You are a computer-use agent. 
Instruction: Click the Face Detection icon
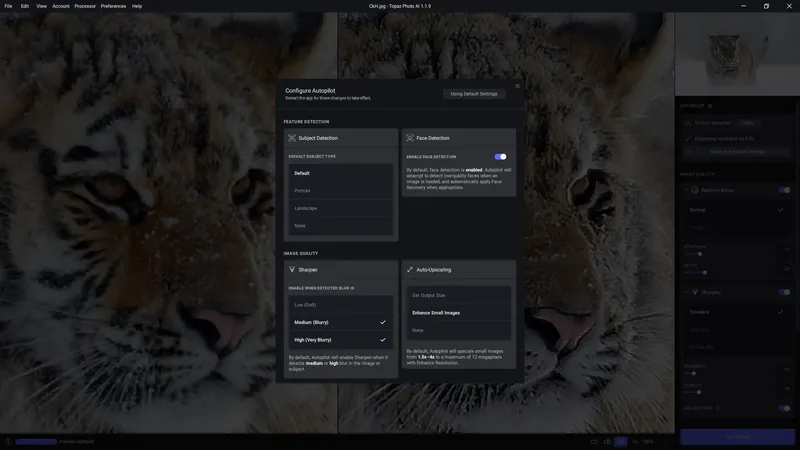pyautogui.click(x=410, y=138)
